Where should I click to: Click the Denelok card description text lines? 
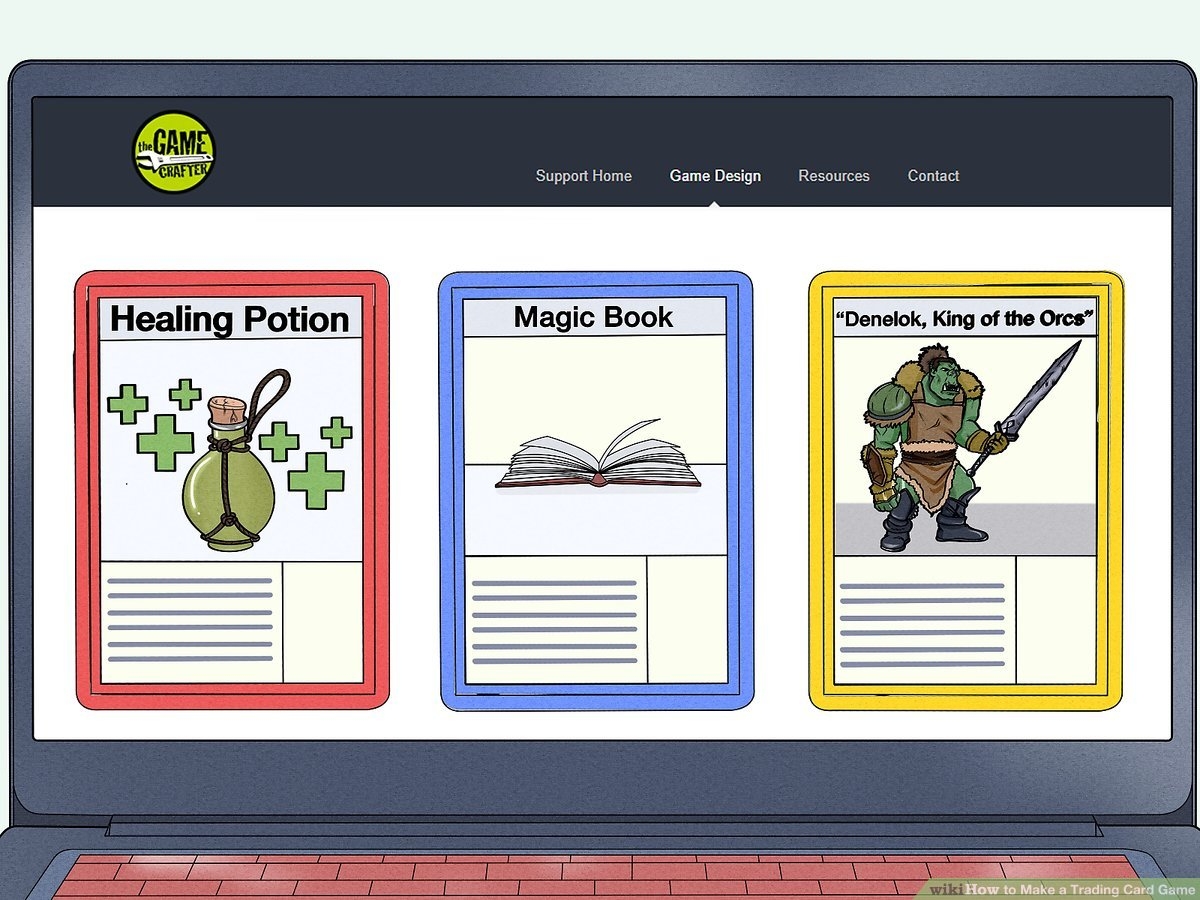[922, 620]
